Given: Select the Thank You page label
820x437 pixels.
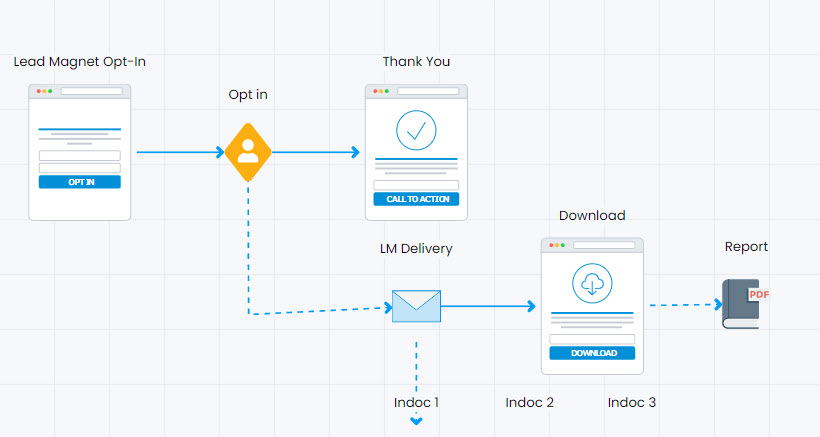Looking at the screenshot, I should 416,62.
